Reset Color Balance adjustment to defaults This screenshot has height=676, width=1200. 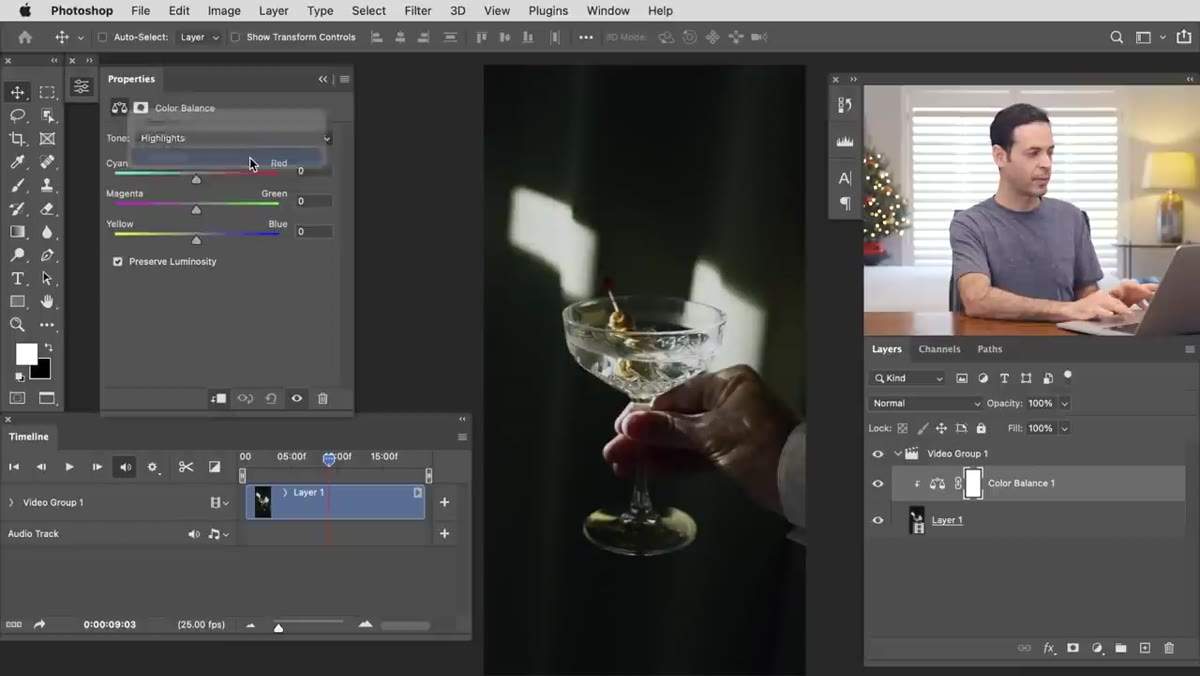270,398
